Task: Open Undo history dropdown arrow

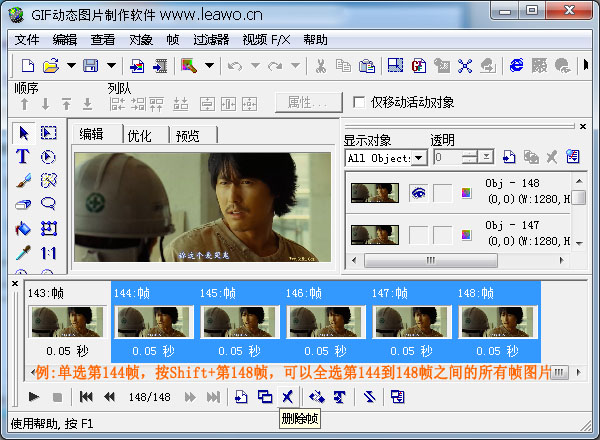Action: coord(255,65)
